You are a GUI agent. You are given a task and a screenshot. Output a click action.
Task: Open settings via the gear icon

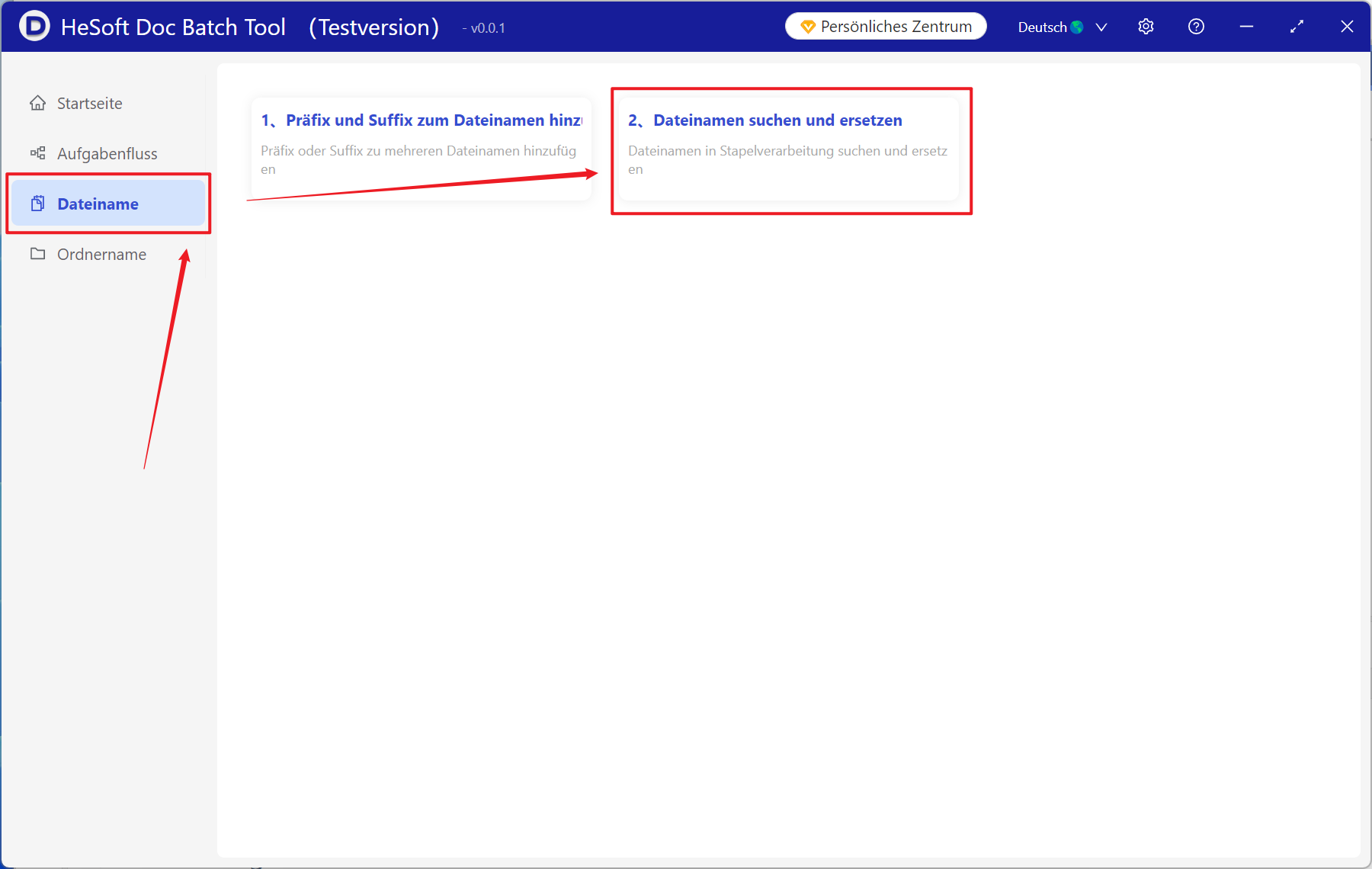click(x=1146, y=27)
